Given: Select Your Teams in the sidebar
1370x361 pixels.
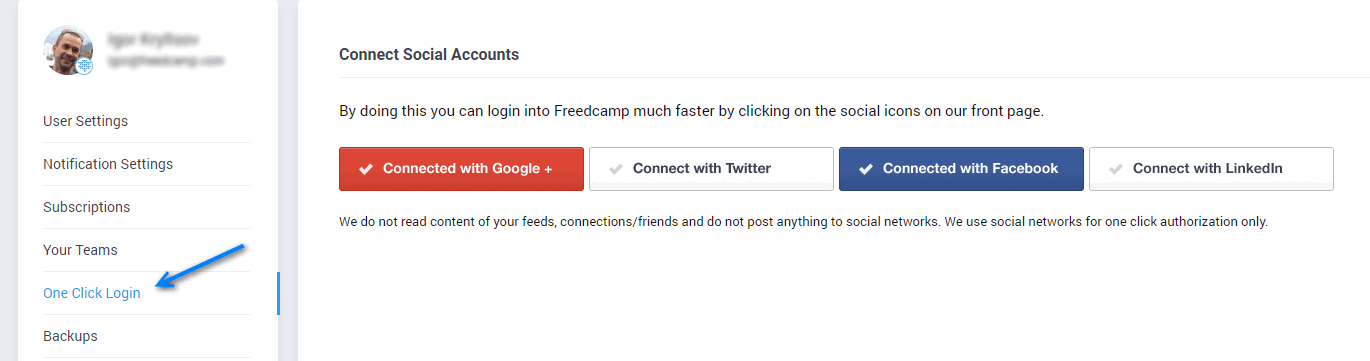Looking at the screenshot, I should click(80, 250).
